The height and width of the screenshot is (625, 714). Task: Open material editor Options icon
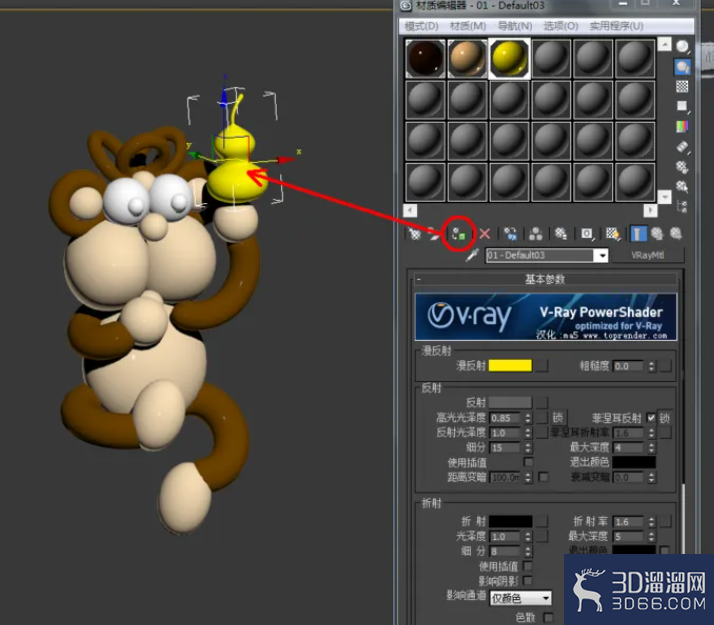(682, 167)
